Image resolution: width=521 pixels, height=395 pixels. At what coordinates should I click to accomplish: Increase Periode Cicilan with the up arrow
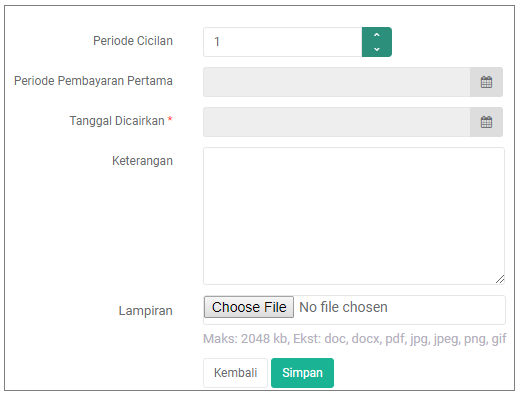tap(377, 35)
